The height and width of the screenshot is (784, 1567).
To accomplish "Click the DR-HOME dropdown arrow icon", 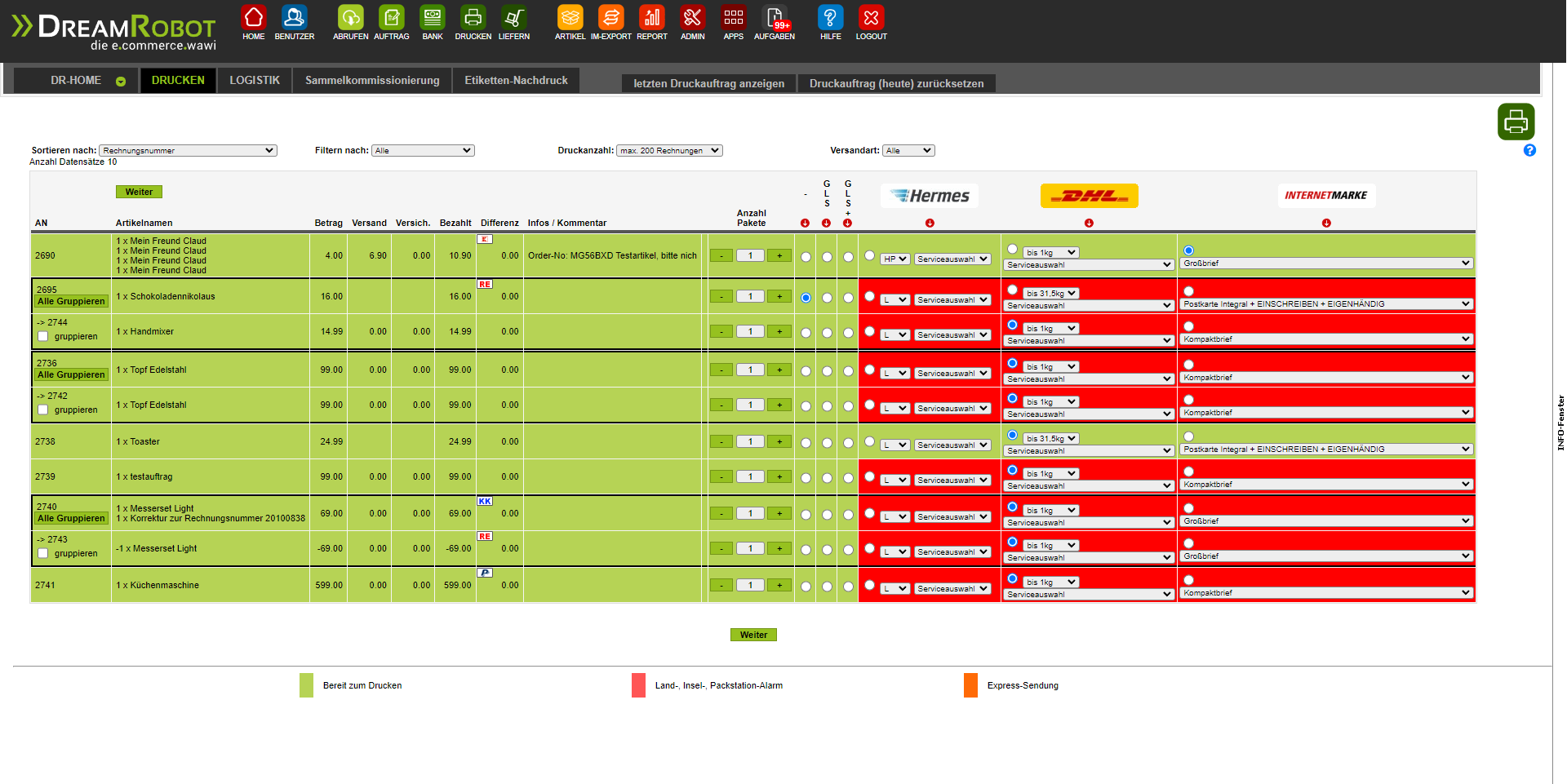I will (x=121, y=82).
